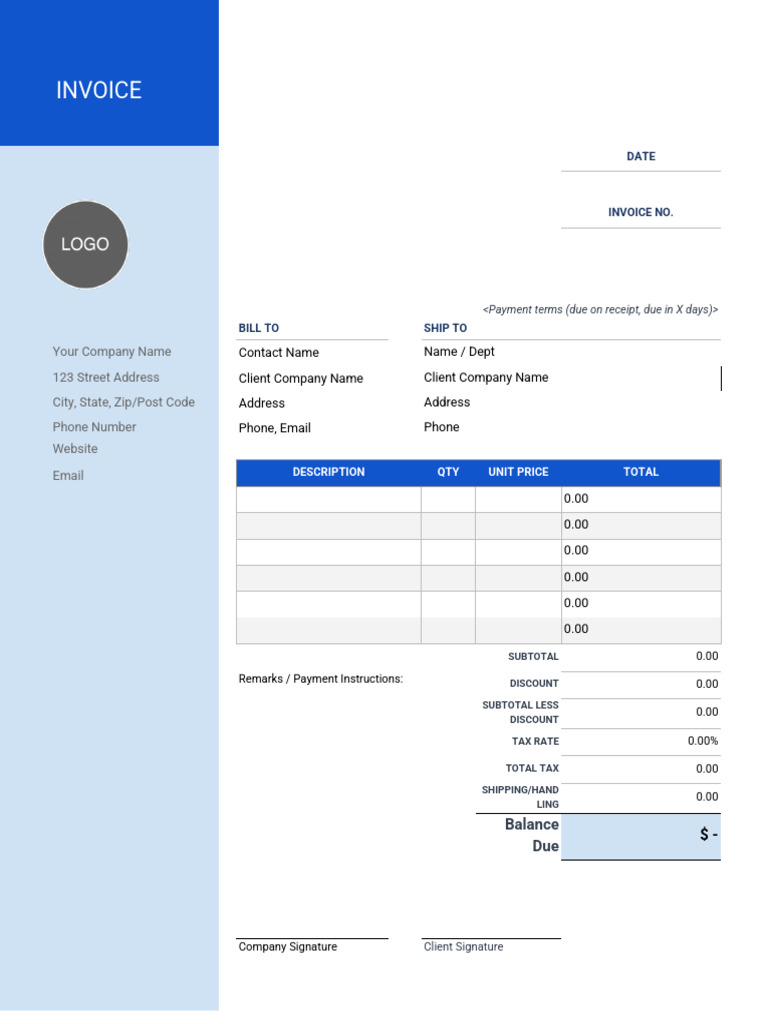Click the TAX RATE label
The image size is (768, 1024).
pos(536,742)
